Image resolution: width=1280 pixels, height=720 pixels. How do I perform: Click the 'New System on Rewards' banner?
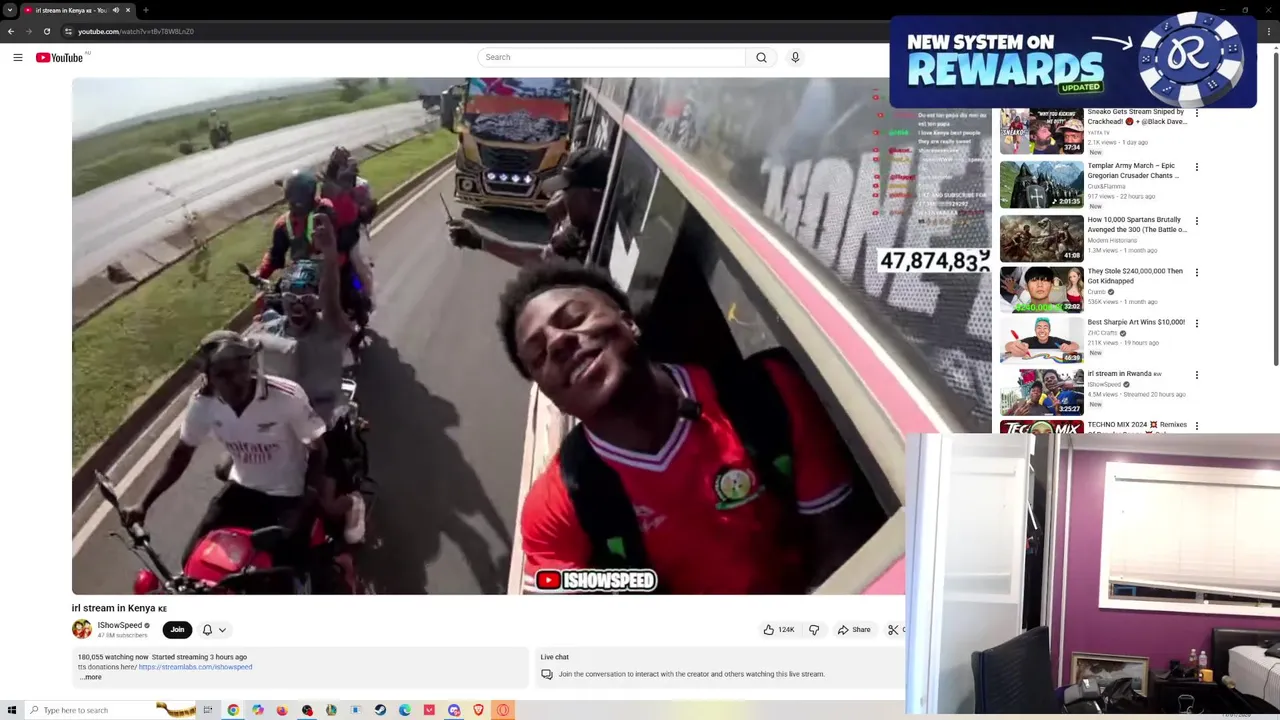(1073, 62)
